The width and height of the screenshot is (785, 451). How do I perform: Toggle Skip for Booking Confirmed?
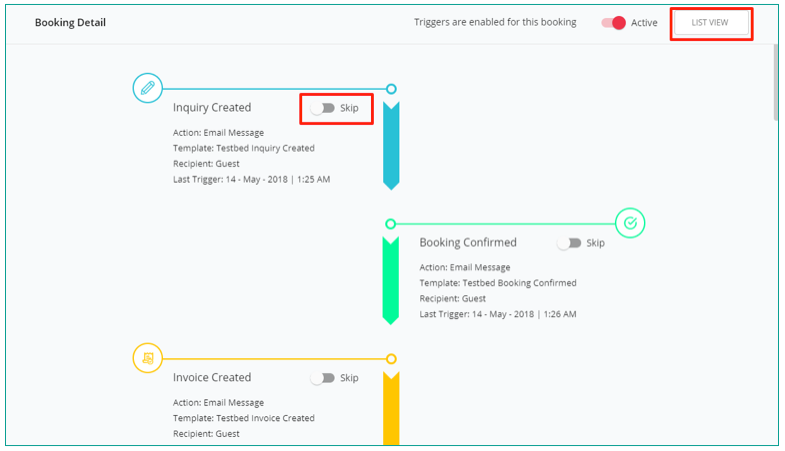569,243
